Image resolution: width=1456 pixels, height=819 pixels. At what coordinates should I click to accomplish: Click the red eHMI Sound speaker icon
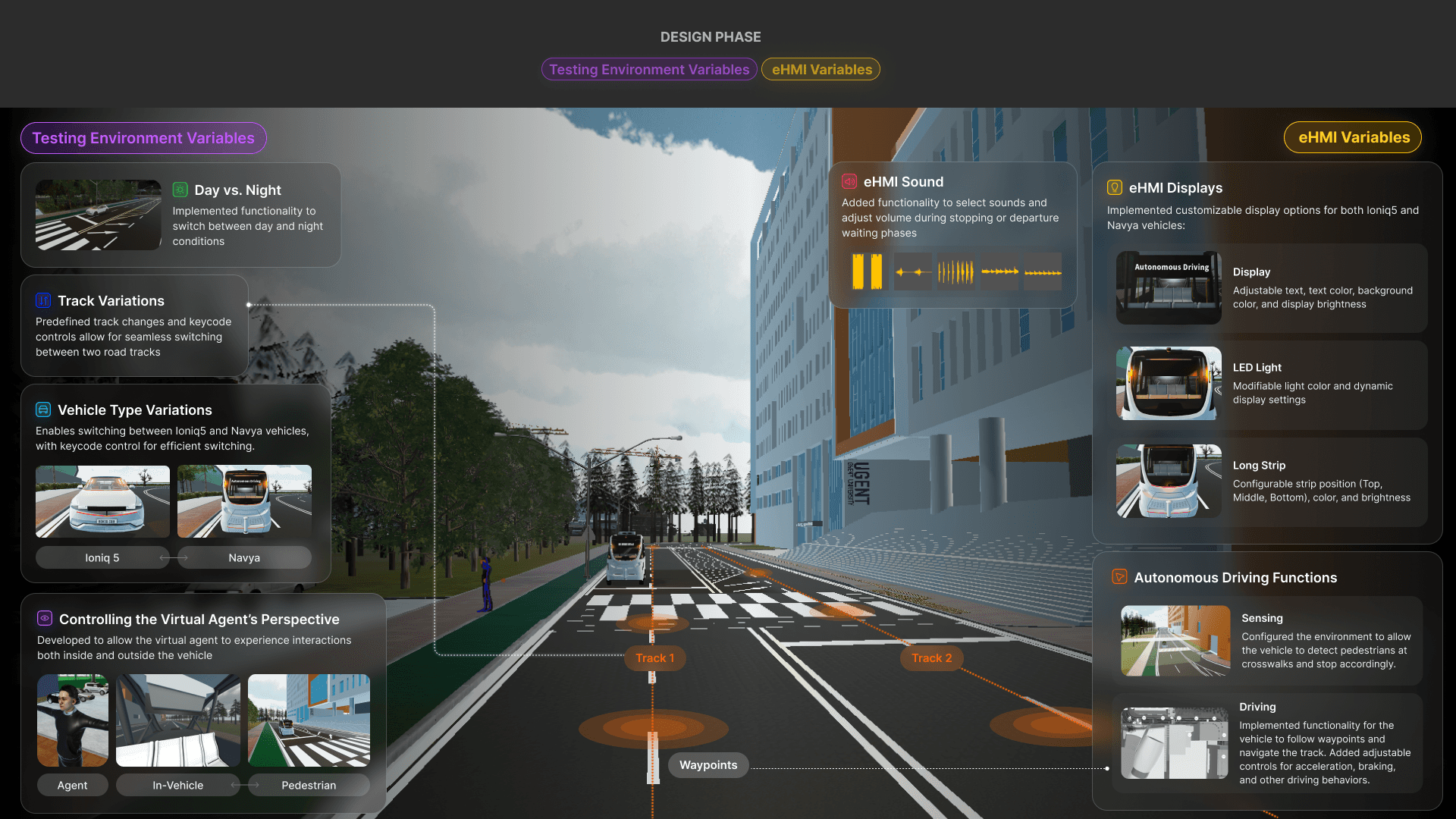pos(849,181)
